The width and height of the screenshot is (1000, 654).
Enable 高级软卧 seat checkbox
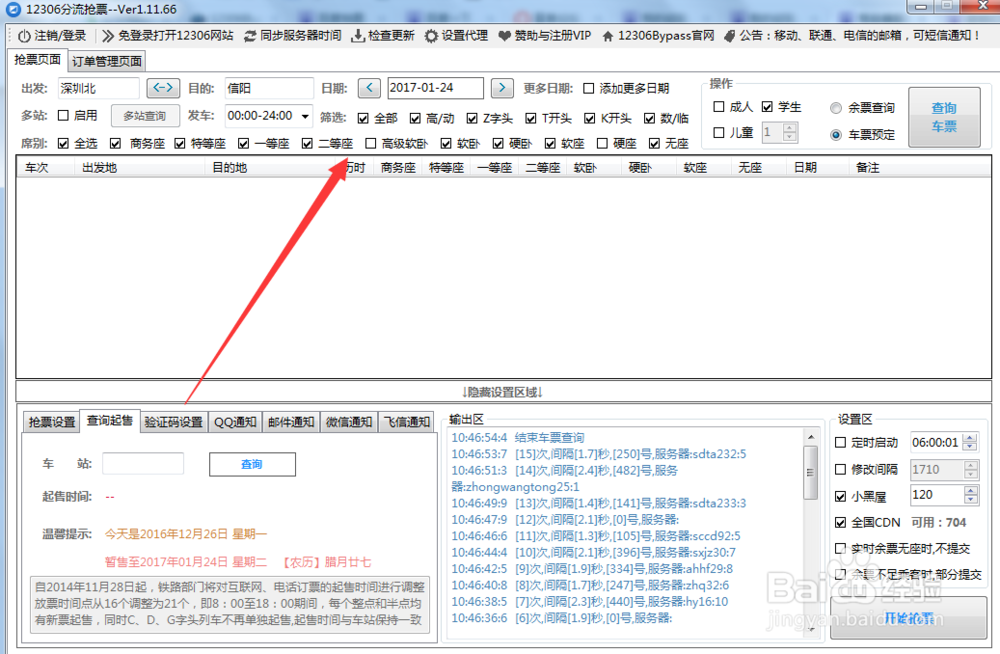tap(371, 144)
